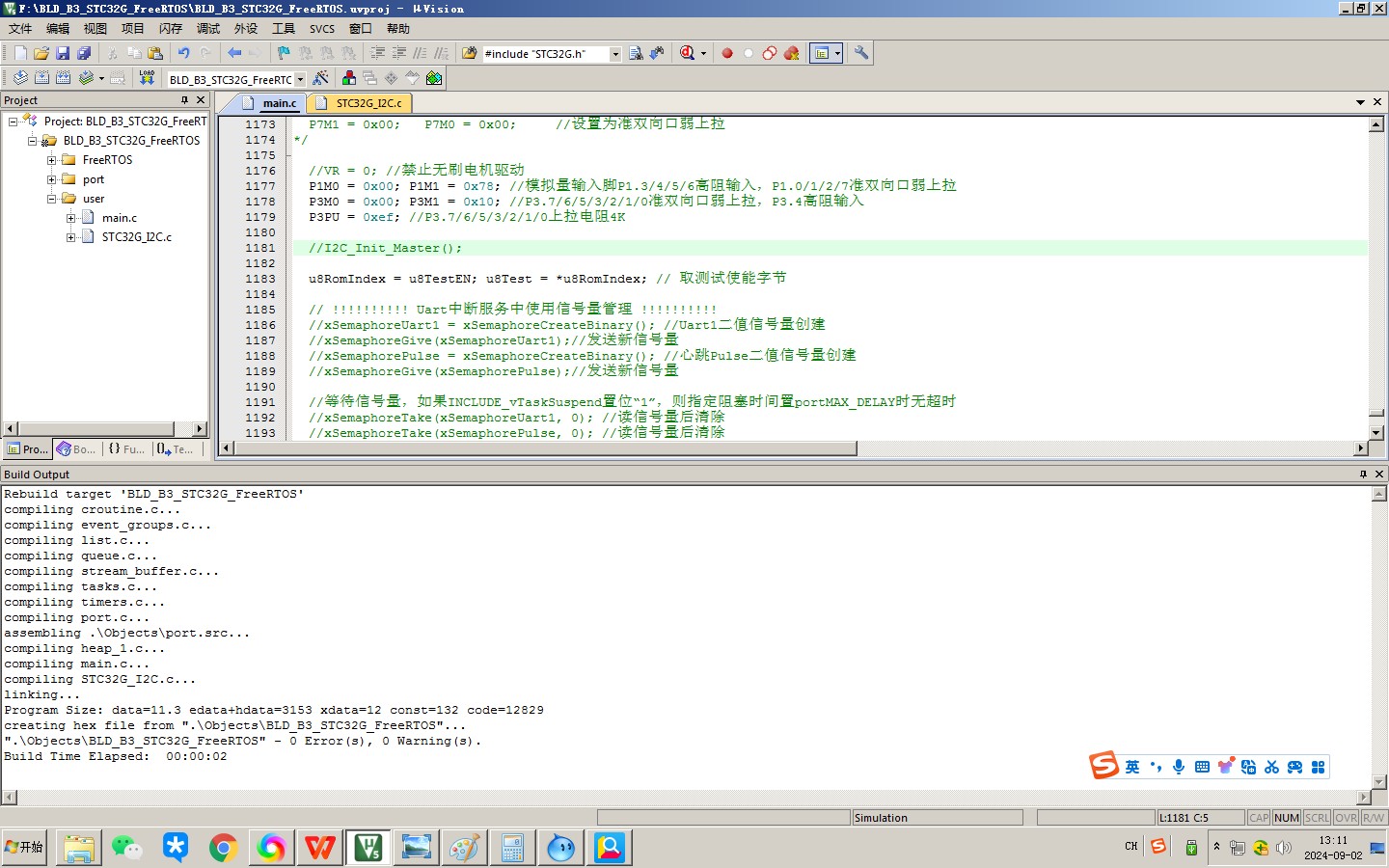Open the Pack Installer icon

[x=434, y=78]
